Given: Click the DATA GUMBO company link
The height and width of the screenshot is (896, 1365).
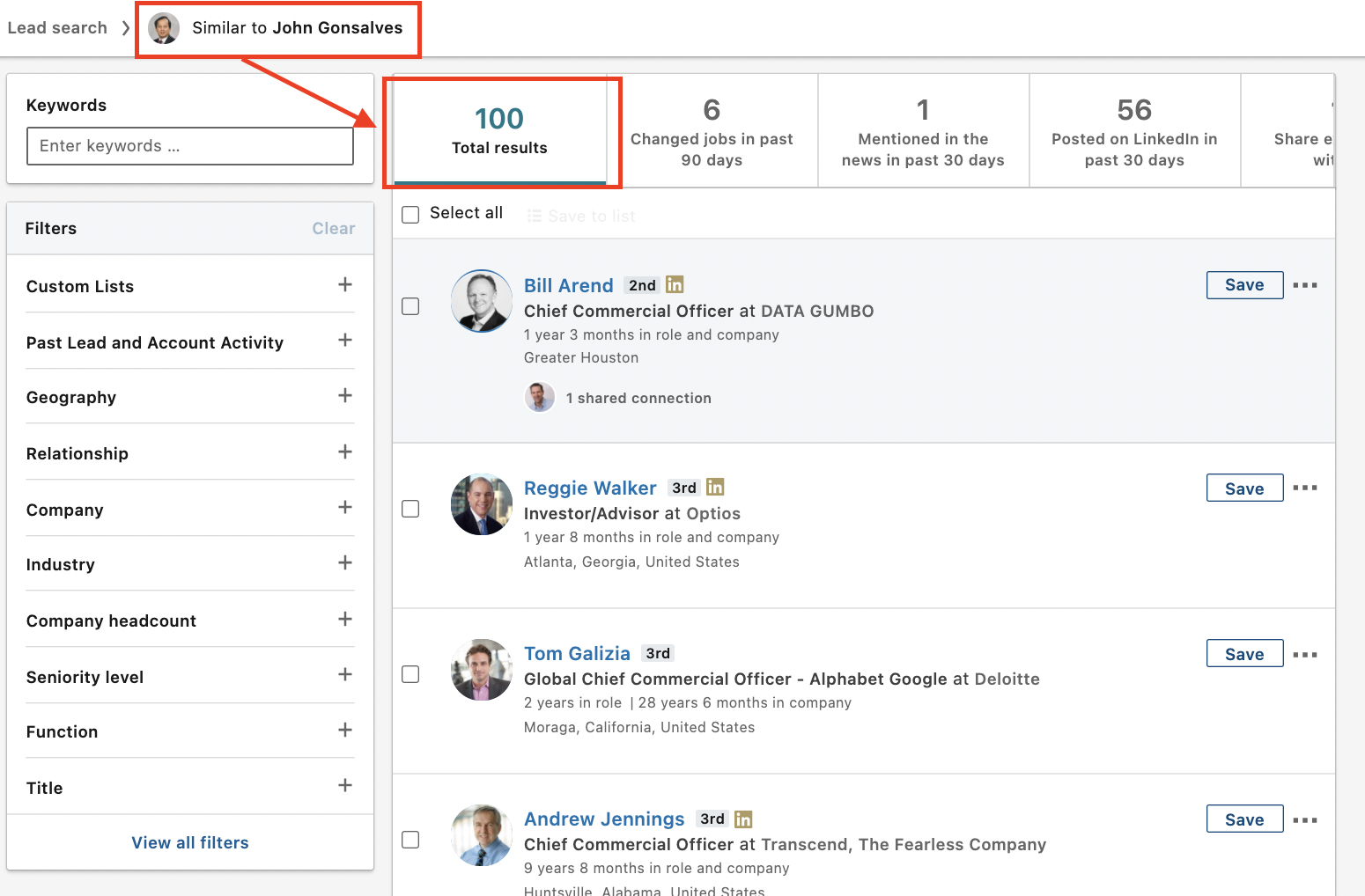Looking at the screenshot, I should pyautogui.click(x=817, y=311).
